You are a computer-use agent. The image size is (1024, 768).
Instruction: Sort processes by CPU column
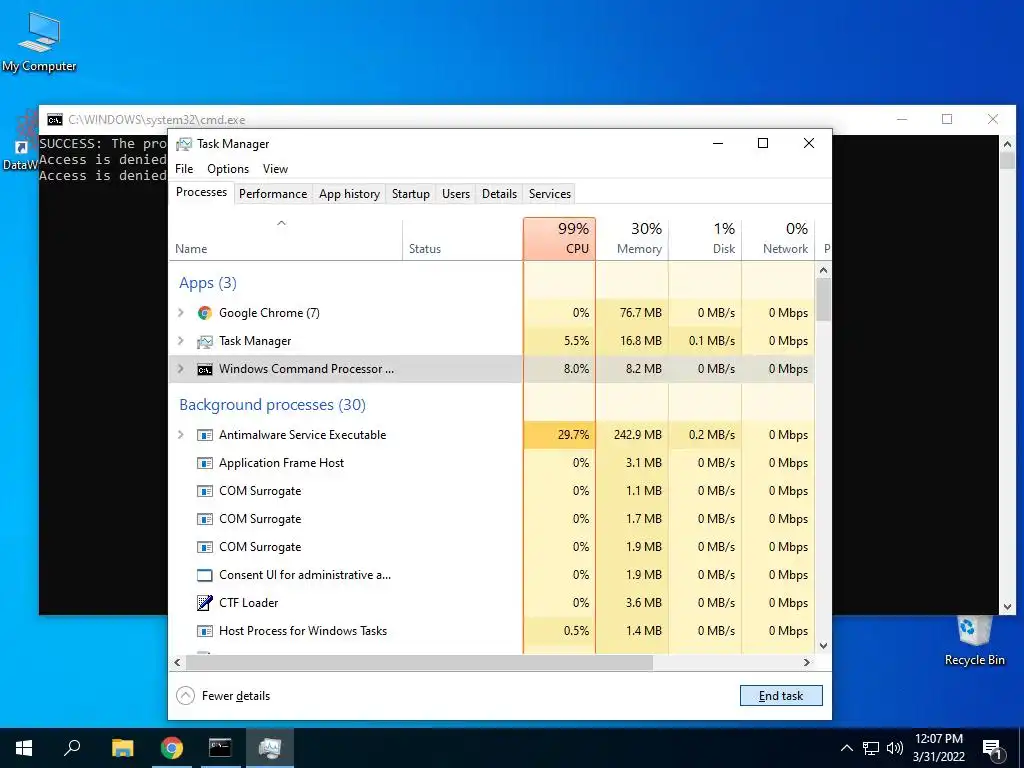[560, 239]
